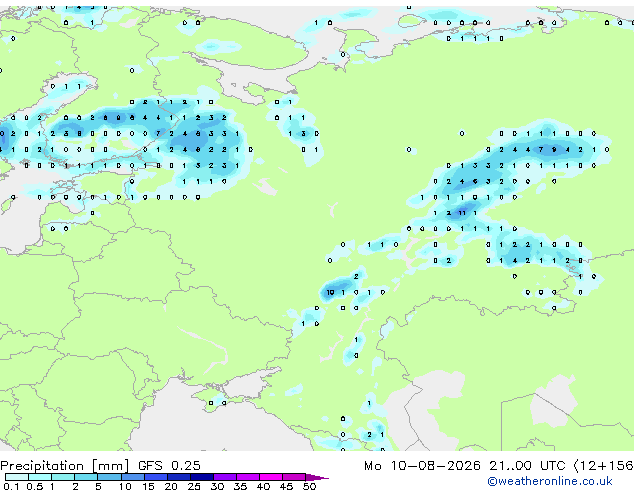The width and height of the screenshot is (634, 490).
Task: Click the '25' legend scale label
Action: coord(194,486)
